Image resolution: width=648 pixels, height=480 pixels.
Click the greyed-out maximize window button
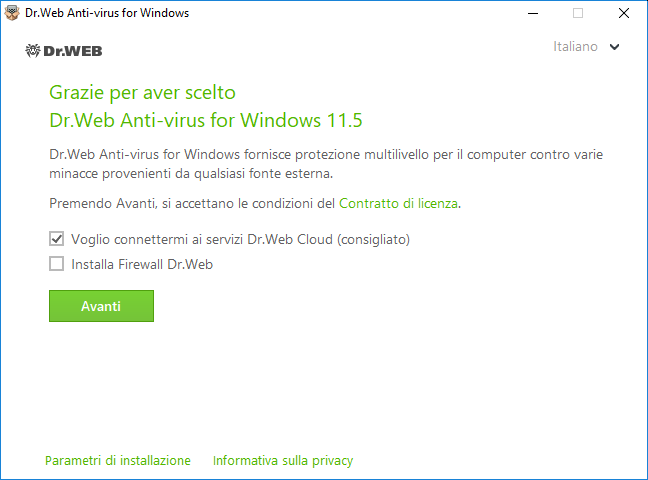point(578,13)
